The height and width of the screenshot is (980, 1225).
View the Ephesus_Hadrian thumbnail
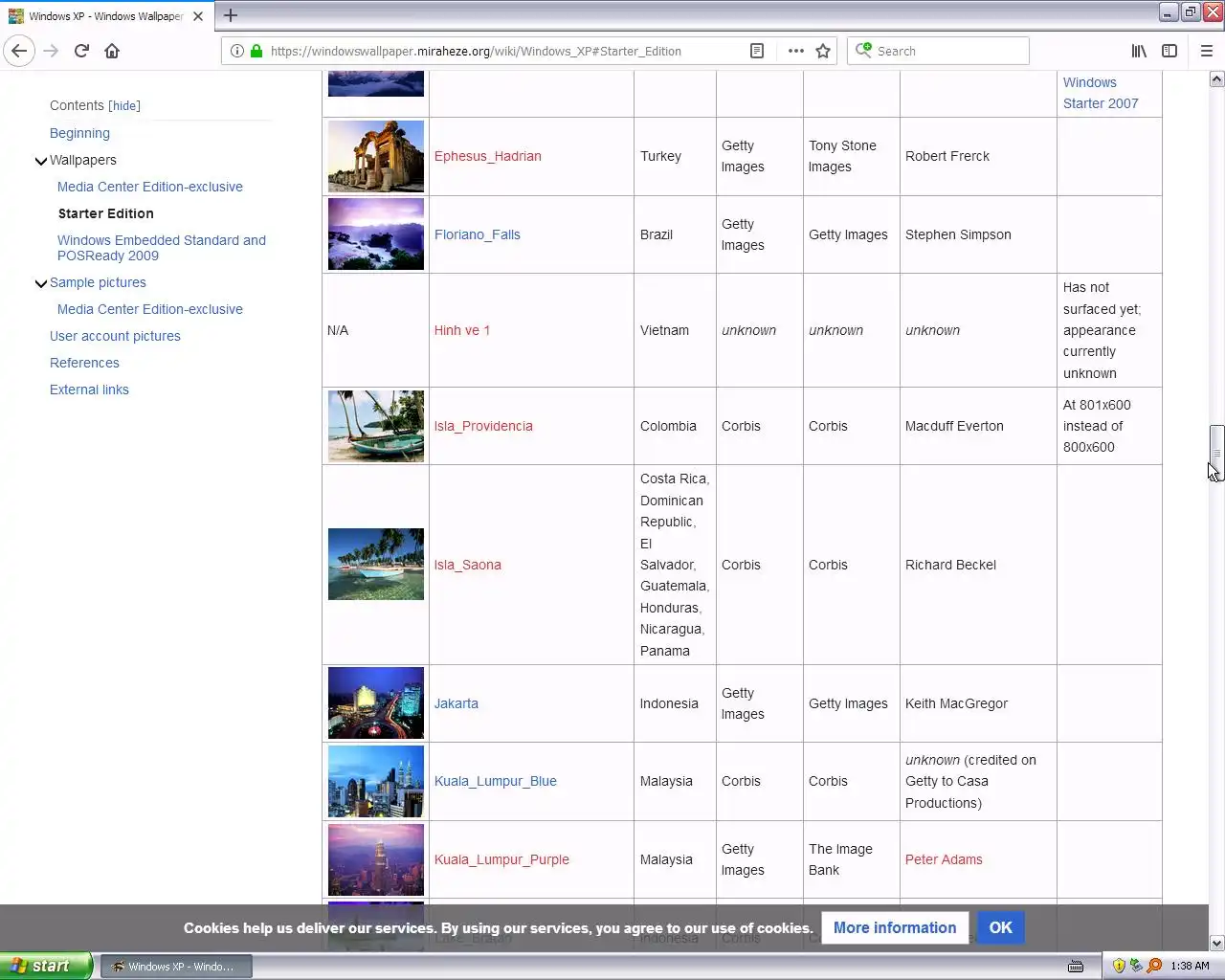point(376,156)
